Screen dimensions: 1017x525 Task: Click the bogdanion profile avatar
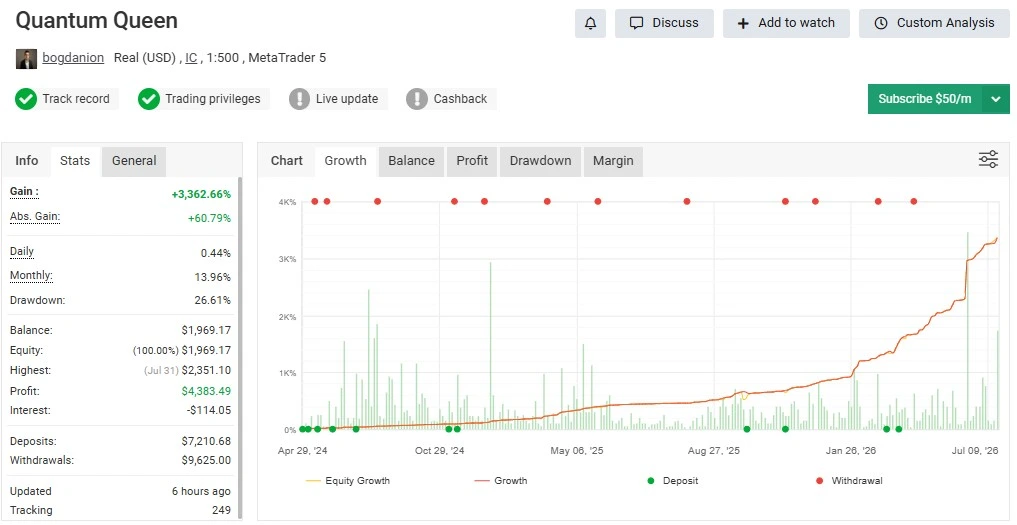(x=26, y=58)
